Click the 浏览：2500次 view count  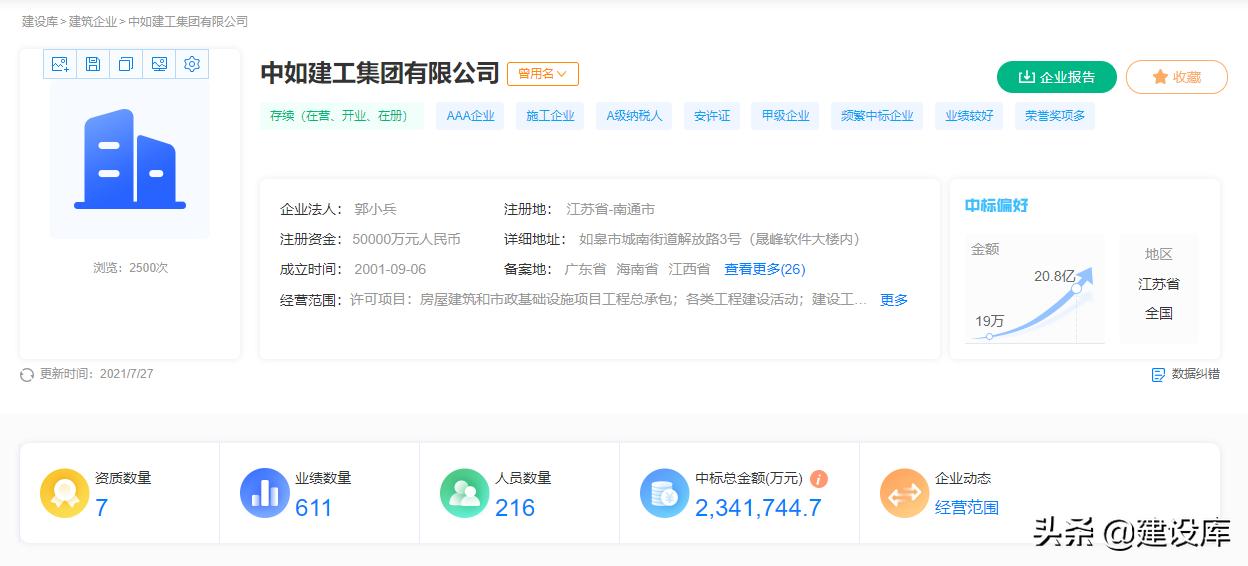point(130,268)
